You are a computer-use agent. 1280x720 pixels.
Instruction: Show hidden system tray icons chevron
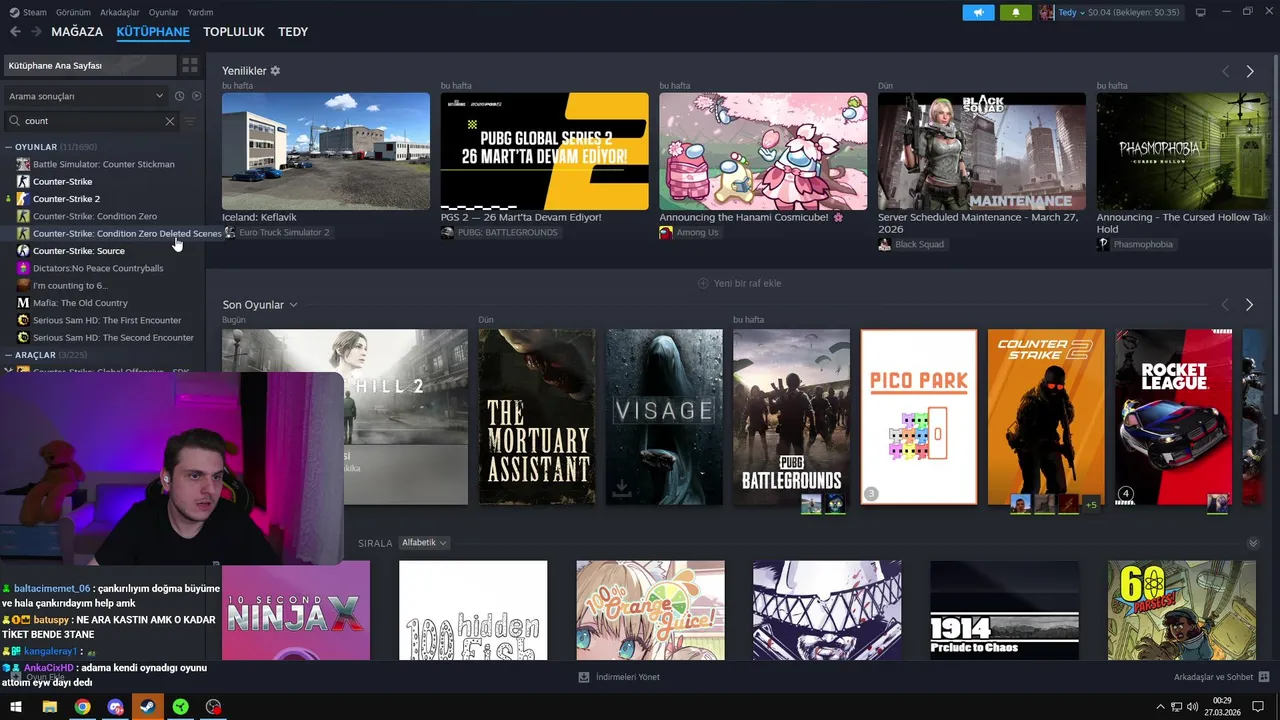click(1161, 707)
